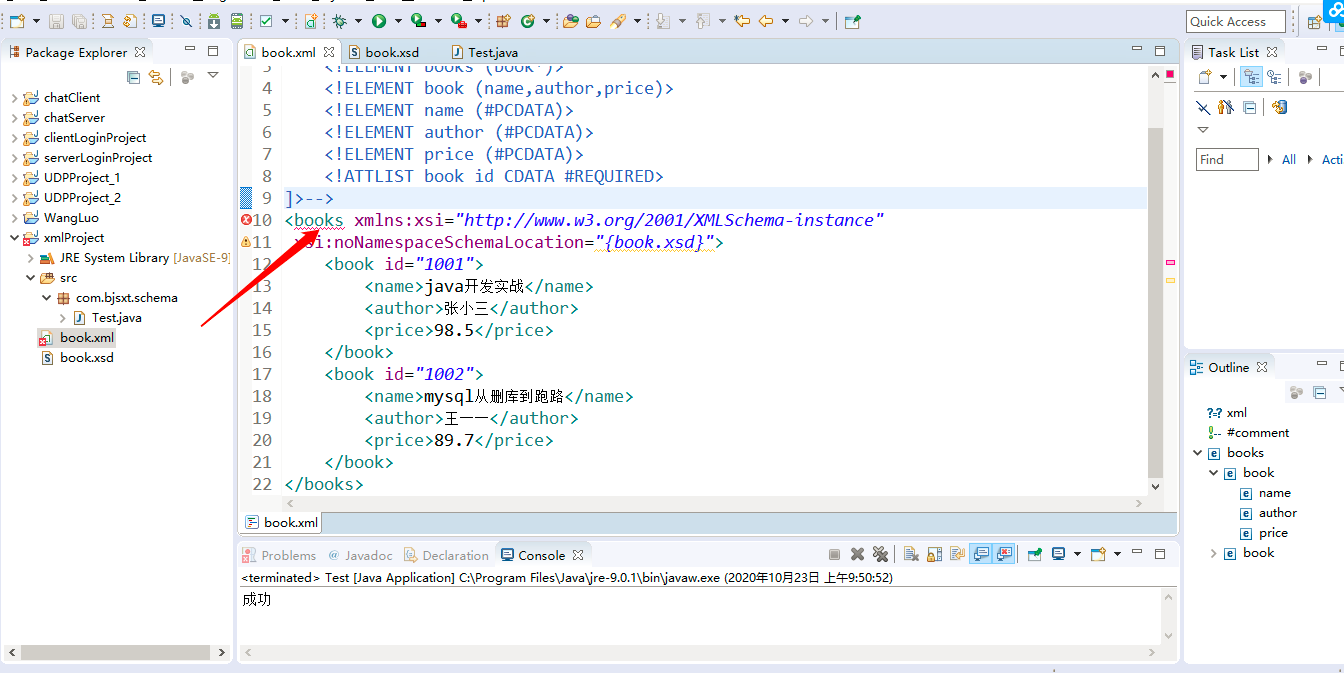Image resolution: width=1344 pixels, height=673 pixels.
Task: Clear the Console output icon
Action: coord(911,554)
